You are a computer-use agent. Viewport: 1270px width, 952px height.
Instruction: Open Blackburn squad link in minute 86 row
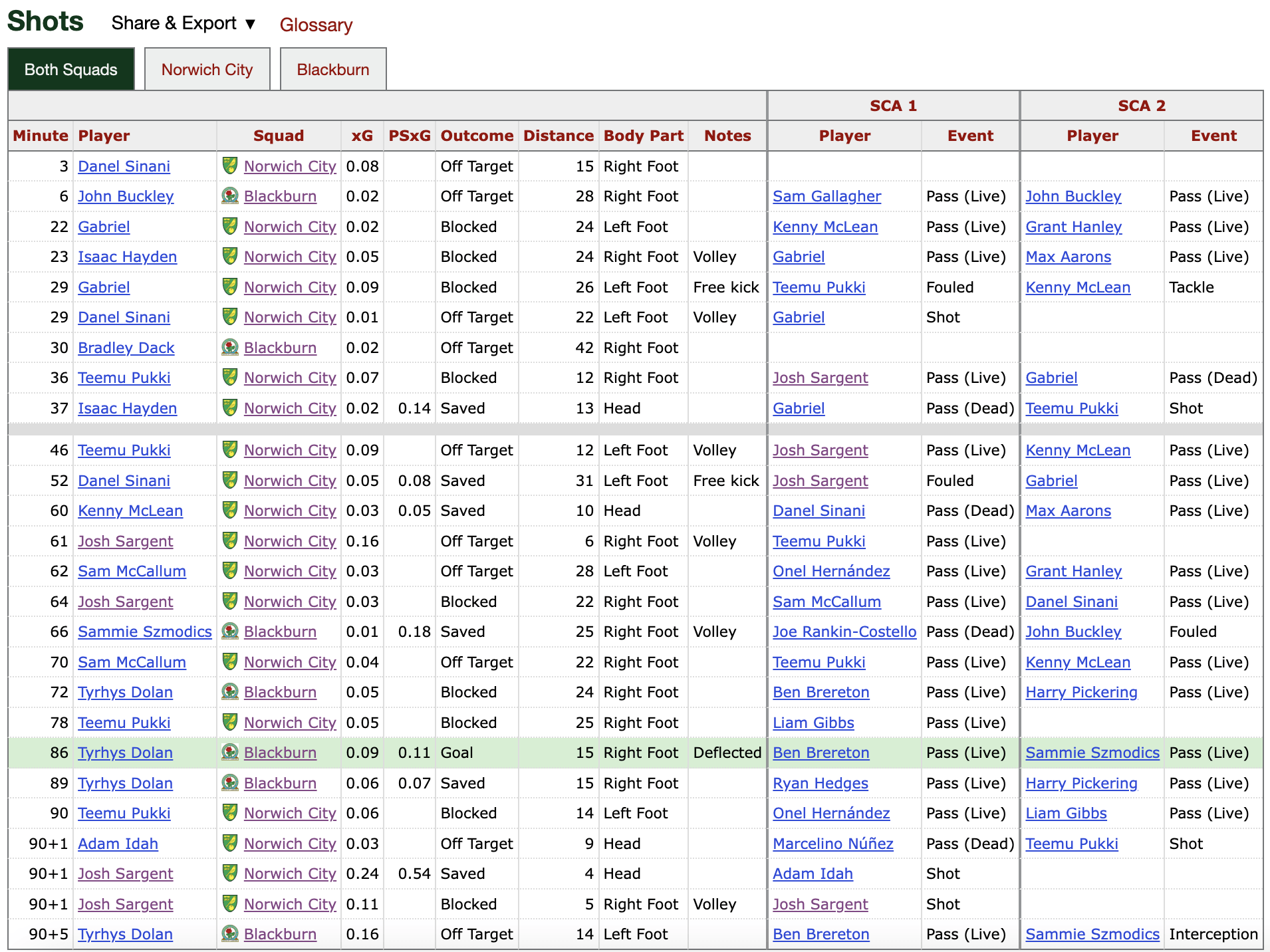click(x=280, y=753)
